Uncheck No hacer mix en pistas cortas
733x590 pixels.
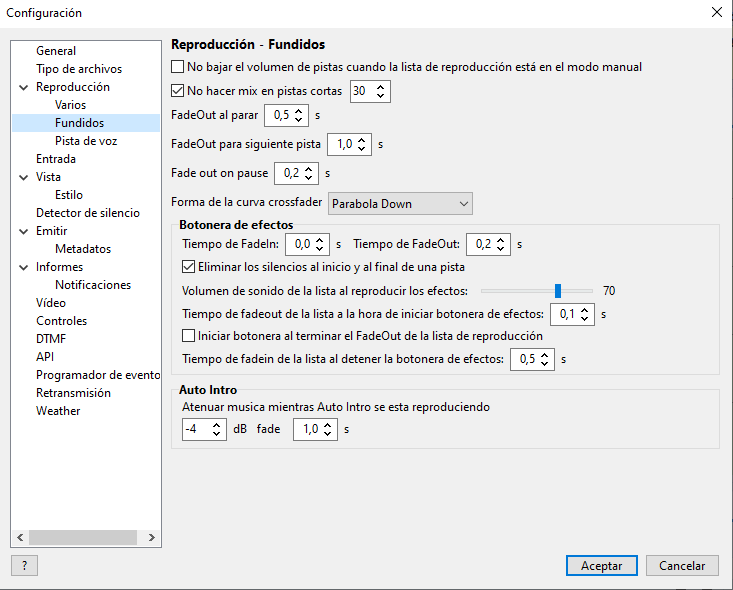178,91
